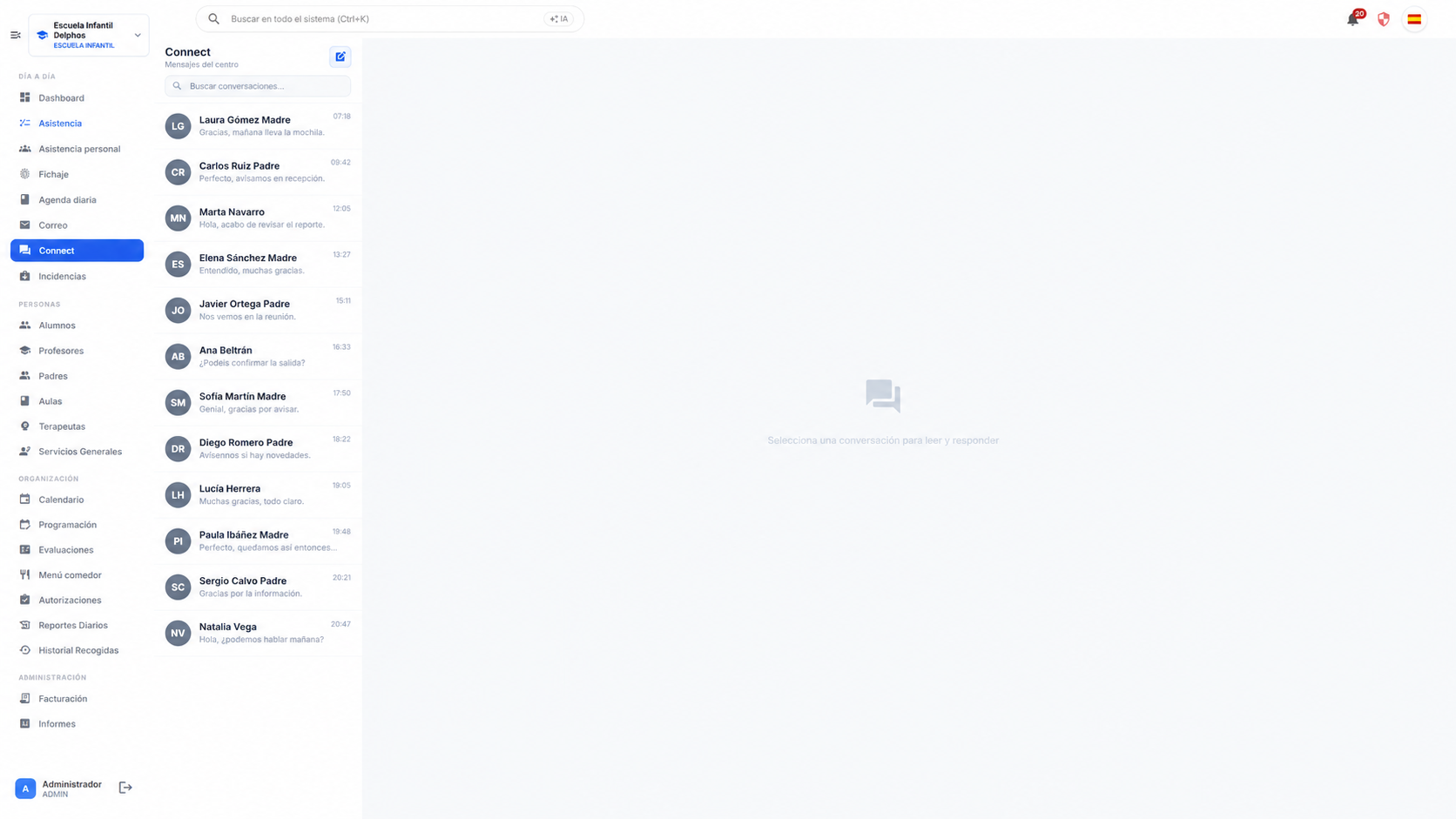Click the red shield icon

tap(1384, 19)
